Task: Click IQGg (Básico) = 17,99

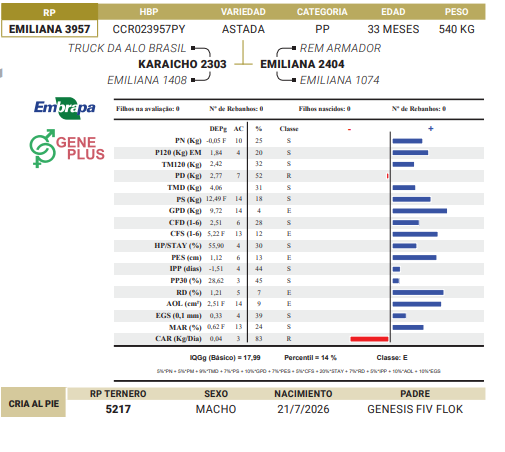Action: [x=225, y=358]
